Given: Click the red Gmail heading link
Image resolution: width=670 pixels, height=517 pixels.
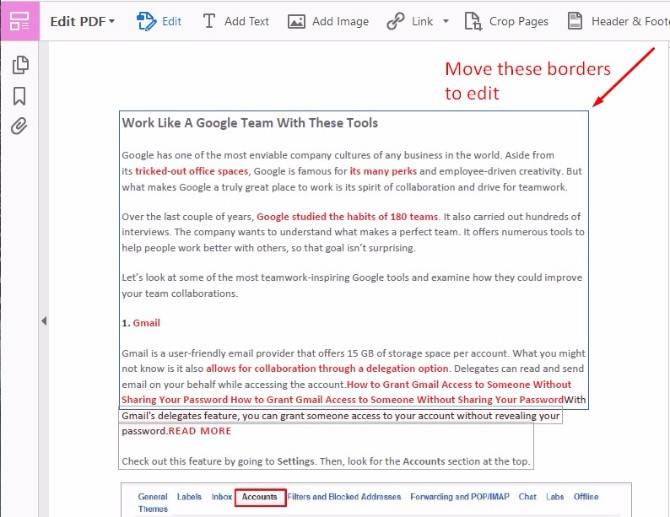Looking at the screenshot, I should (146, 323).
